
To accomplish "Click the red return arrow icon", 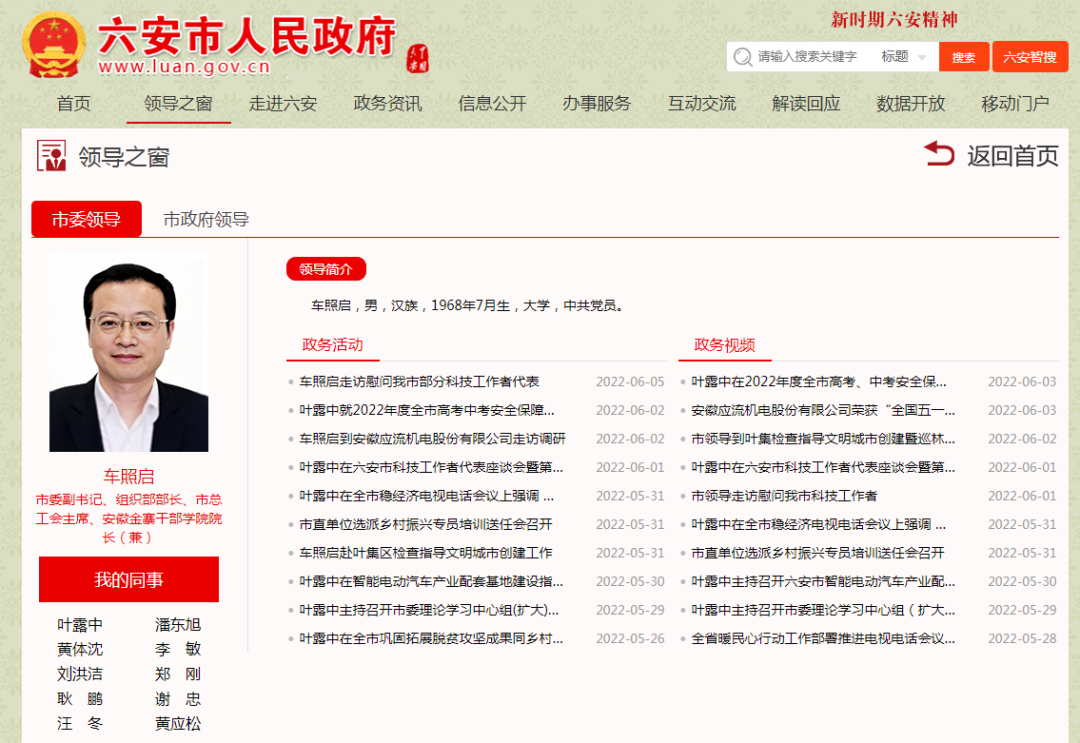I will pos(939,154).
